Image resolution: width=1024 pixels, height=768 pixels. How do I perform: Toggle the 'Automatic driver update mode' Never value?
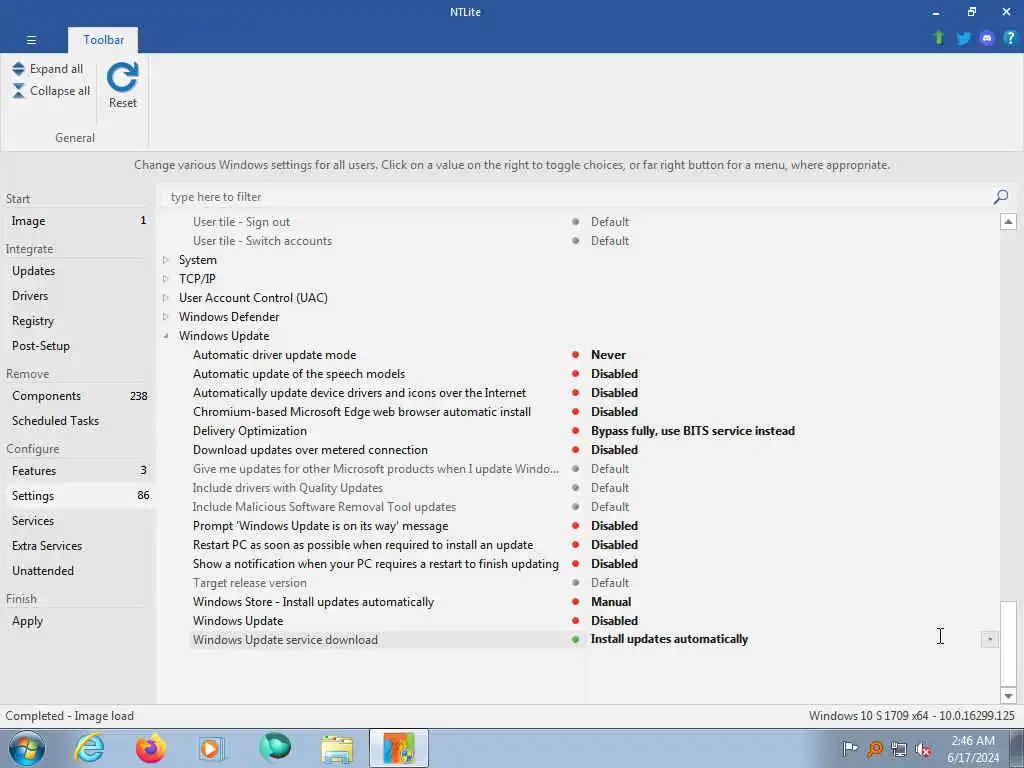coord(608,355)
